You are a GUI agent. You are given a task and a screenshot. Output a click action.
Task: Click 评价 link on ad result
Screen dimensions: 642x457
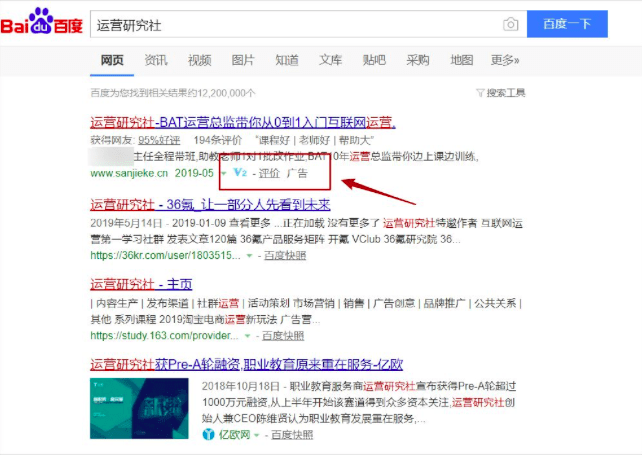[x=269, y=173]
